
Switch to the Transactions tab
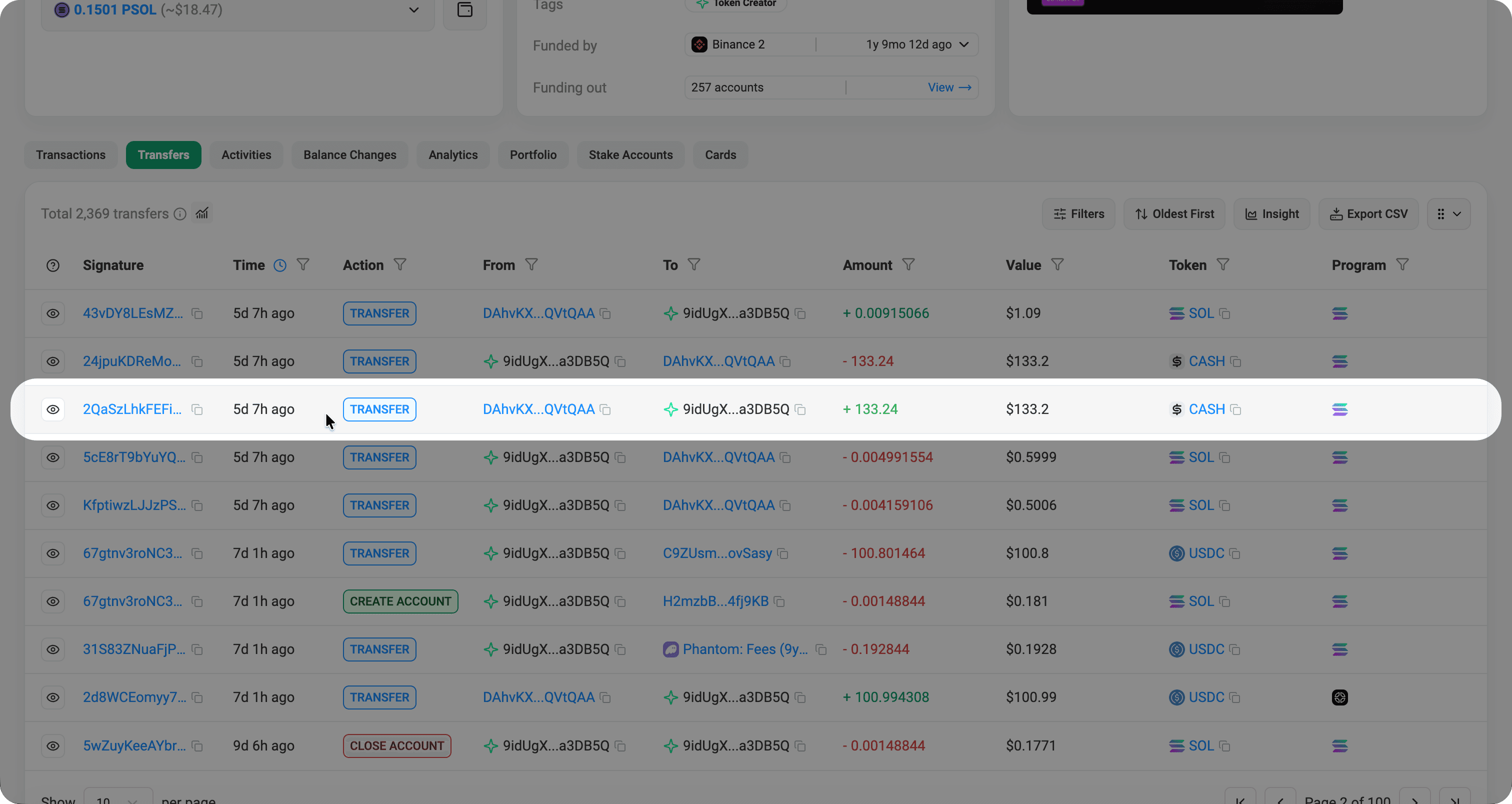click(x=71, y=155)
